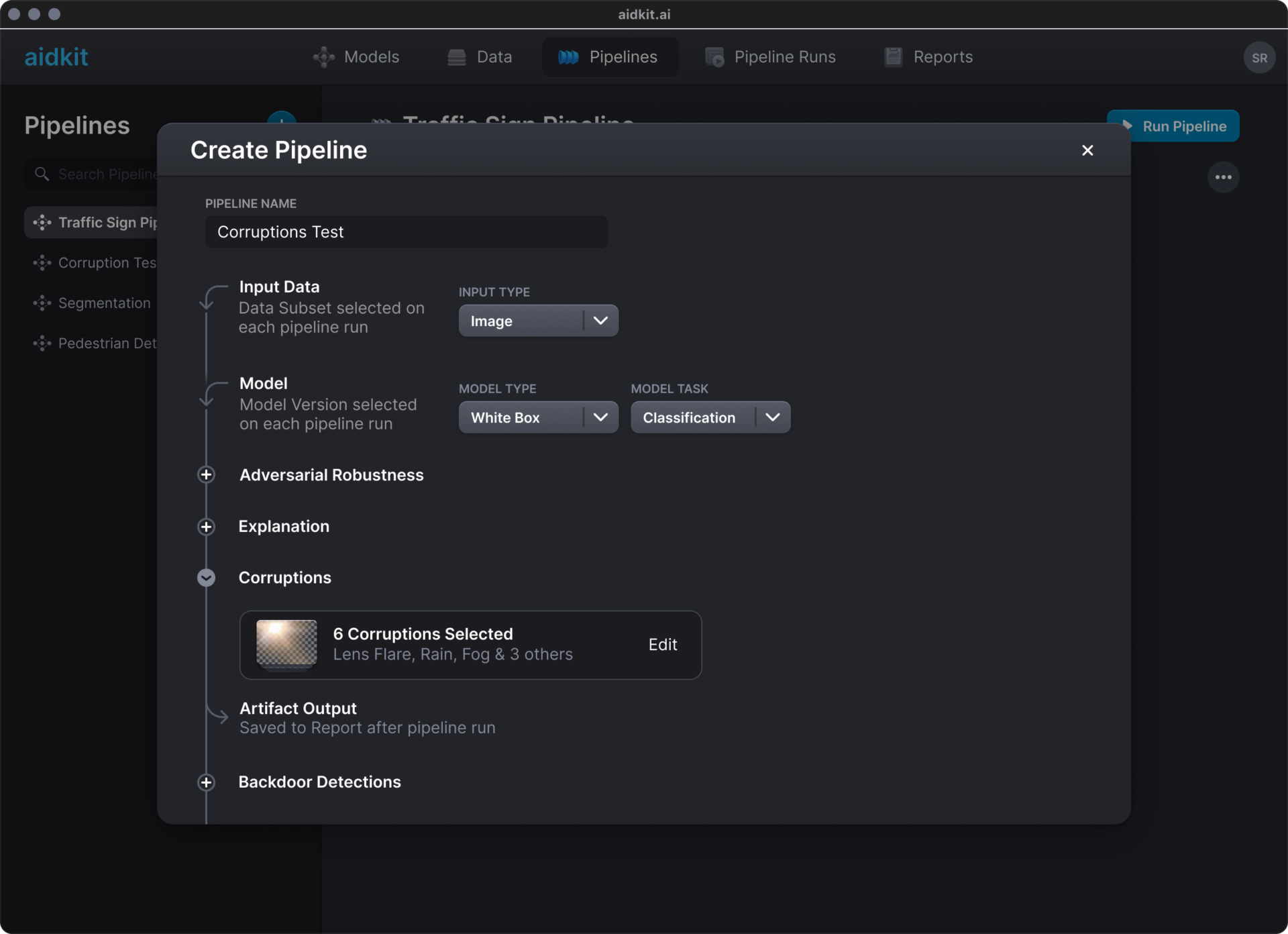Image resolution: width=1288 pixels, height=934 pixels.
Task: Expand the Explanation section
Action: [x=206, y=527]
